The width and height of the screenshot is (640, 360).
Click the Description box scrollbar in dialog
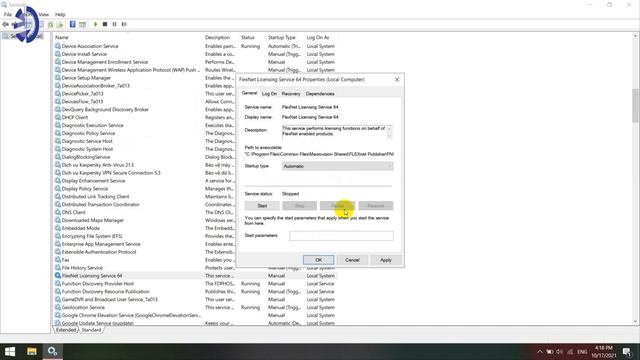[x=389, y=132]
